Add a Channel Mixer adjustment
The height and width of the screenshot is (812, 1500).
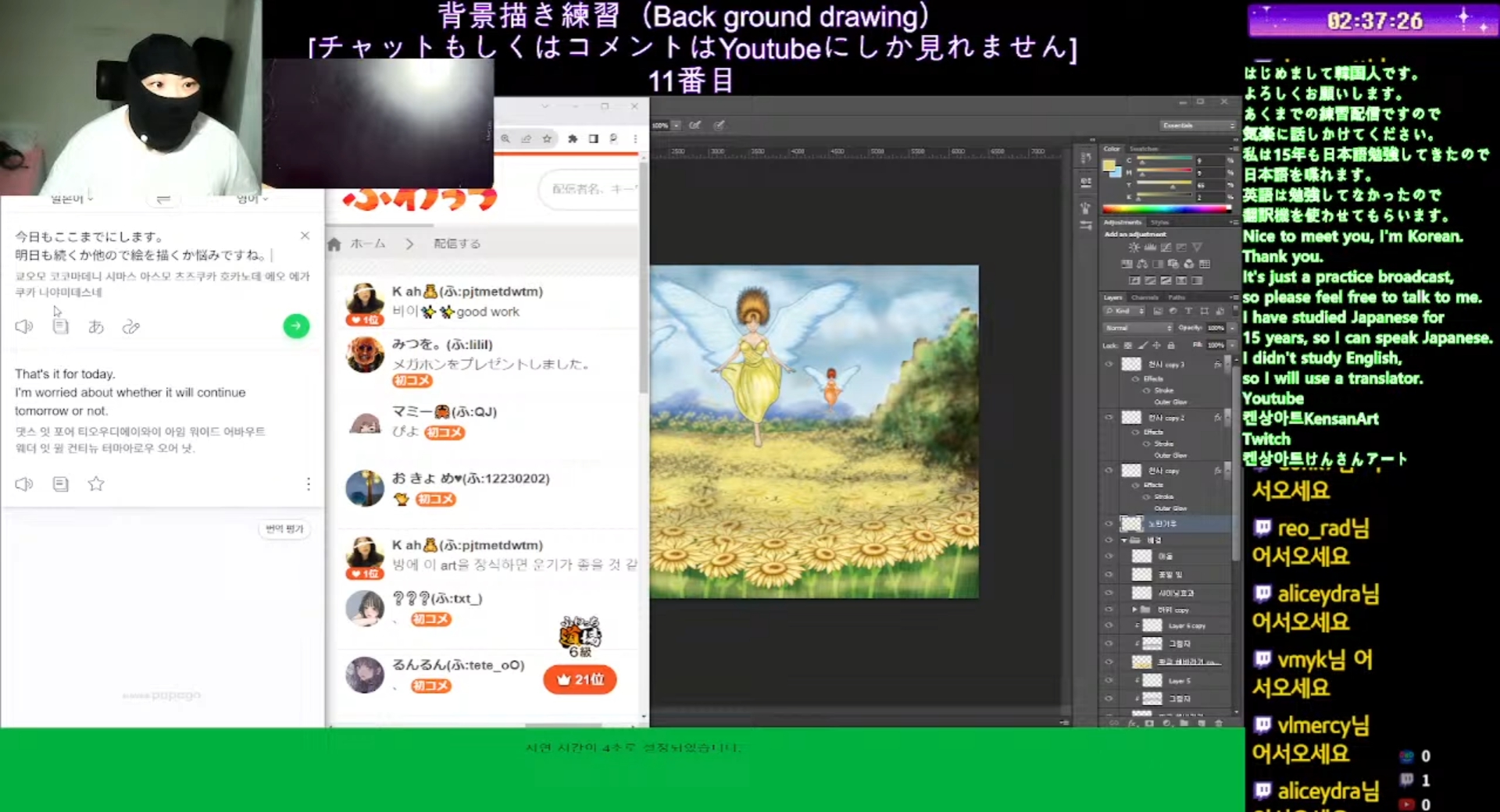1189,264
